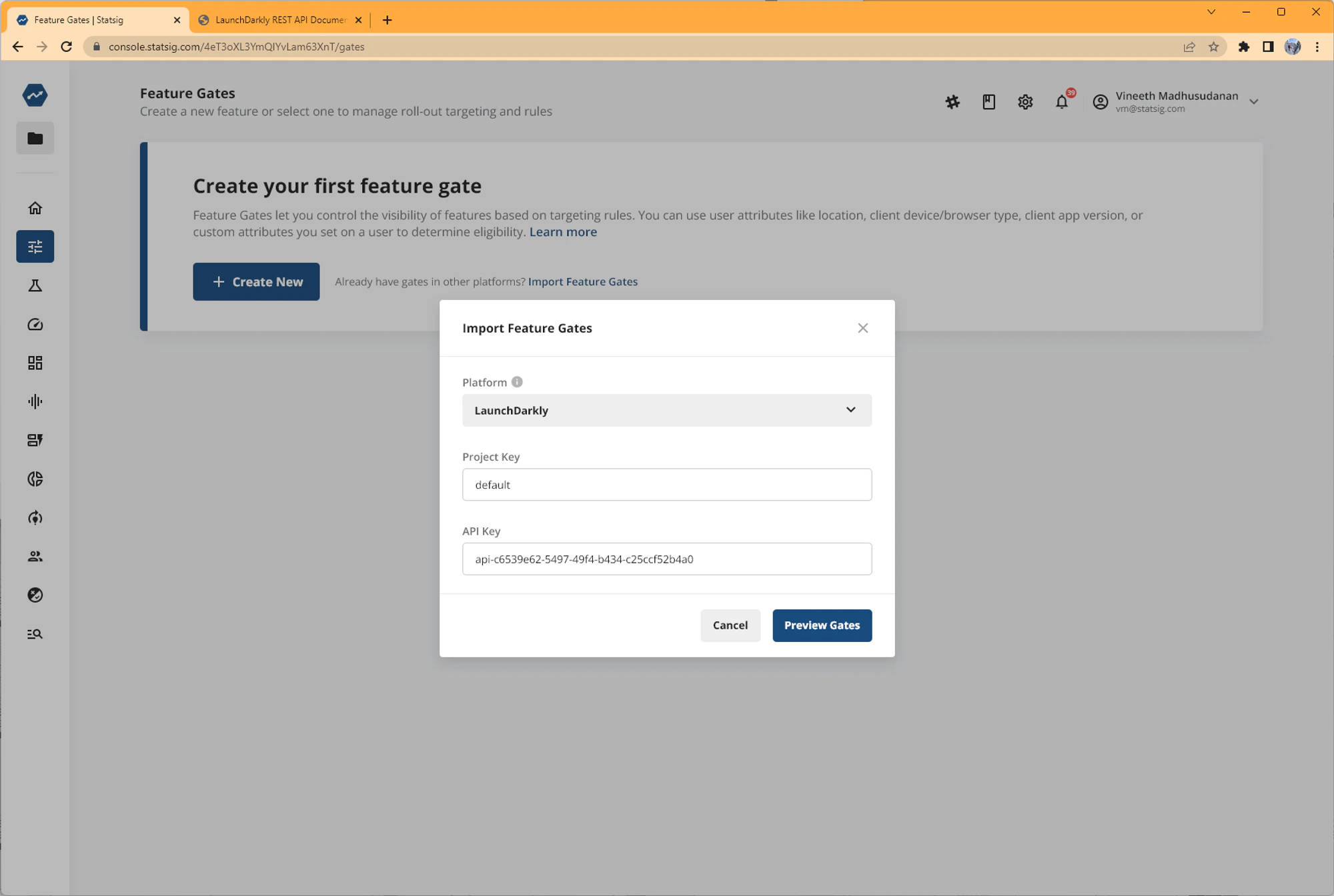The width and height of the screenshot is (1334, 896).
Task: Open the documentation bookmark icon
Action: pyautogui.click(x=988, y=102)
